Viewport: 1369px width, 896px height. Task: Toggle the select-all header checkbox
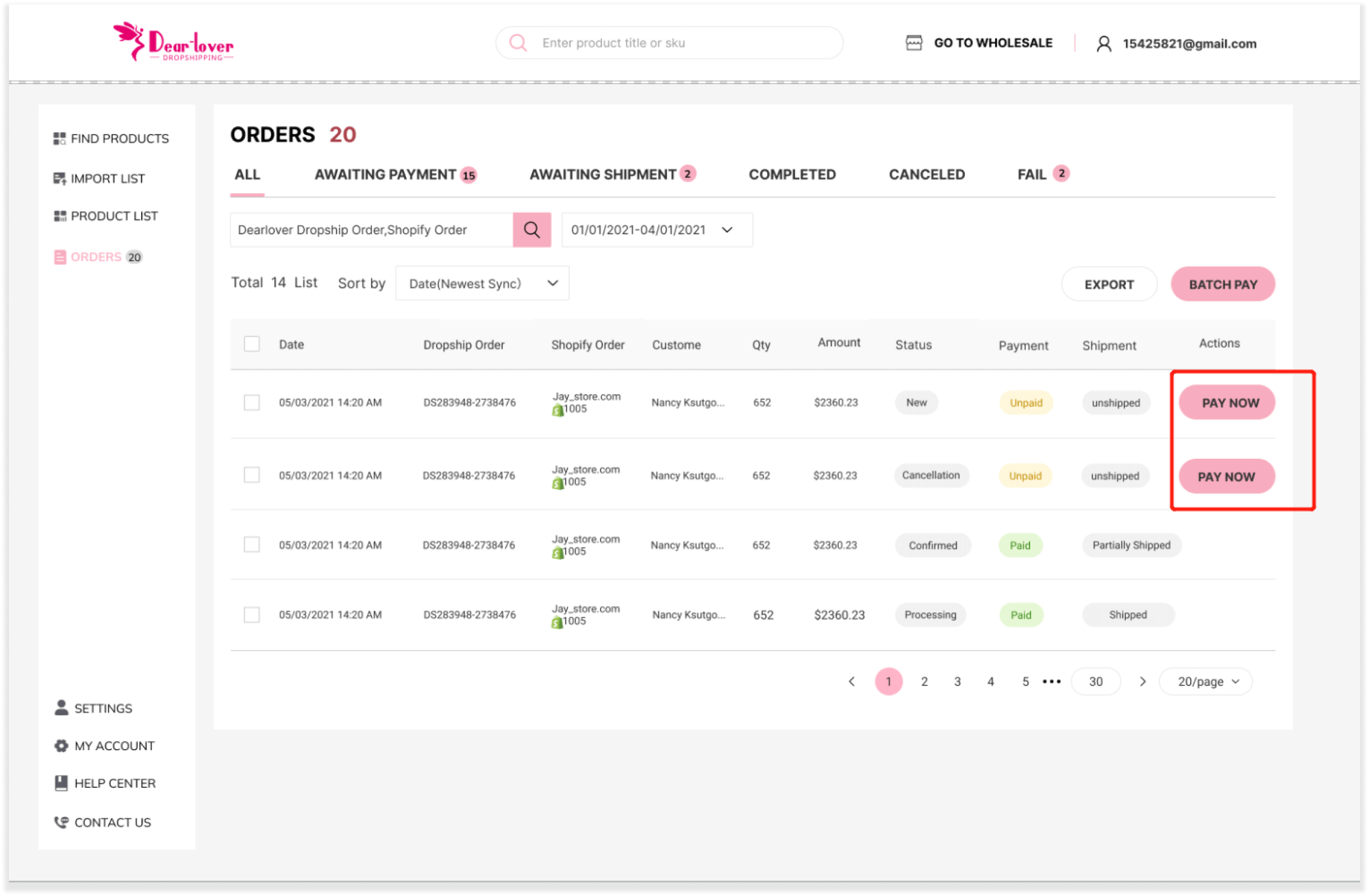[252, 344]
